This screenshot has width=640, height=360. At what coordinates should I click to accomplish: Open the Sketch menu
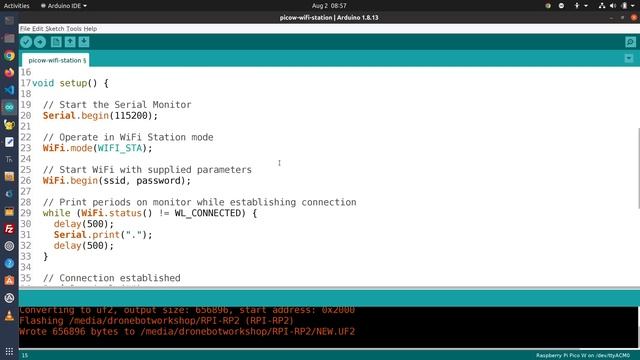tap(55, 29)
